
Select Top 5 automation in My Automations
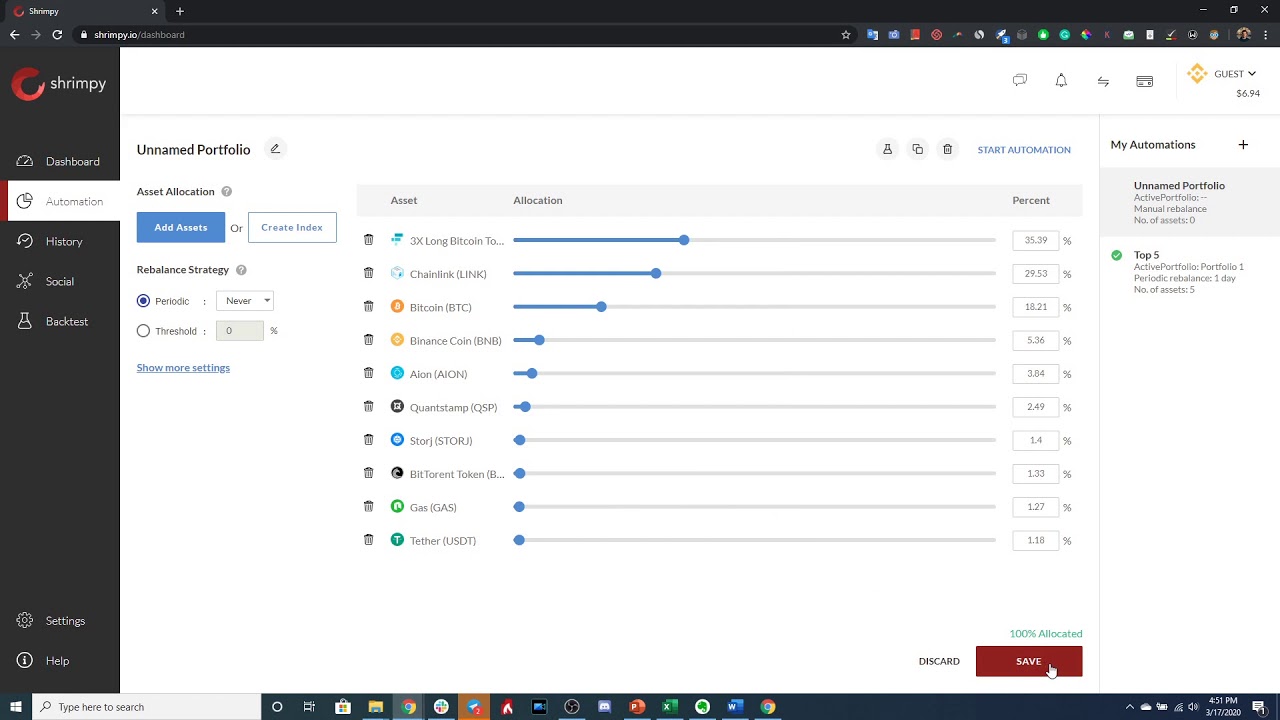(1190, 272)
